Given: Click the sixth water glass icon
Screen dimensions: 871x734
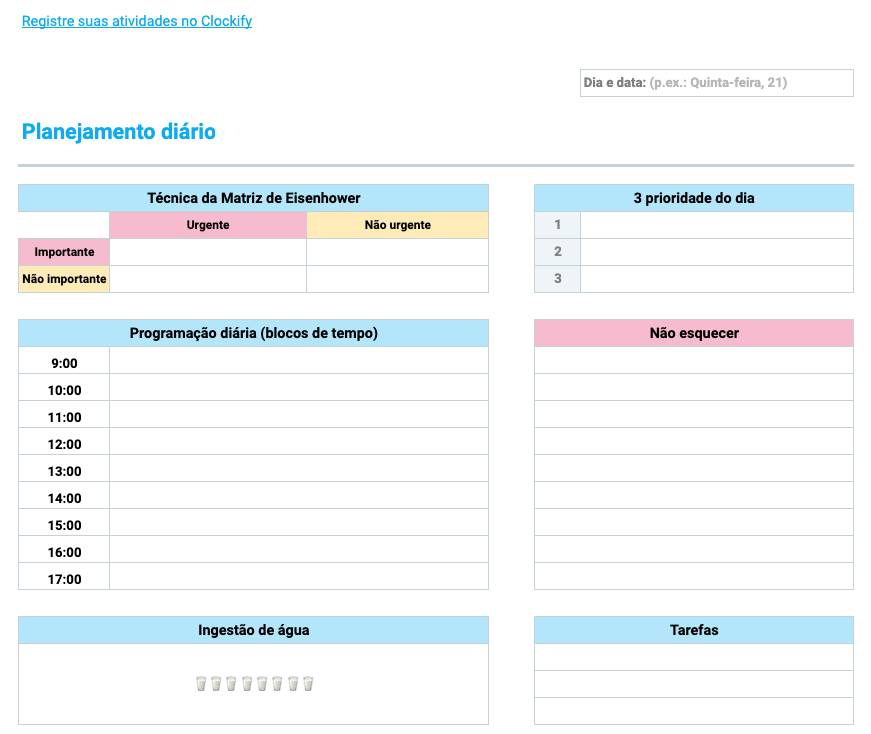Looking at the screenshot, I should click(x=276, y=684).
